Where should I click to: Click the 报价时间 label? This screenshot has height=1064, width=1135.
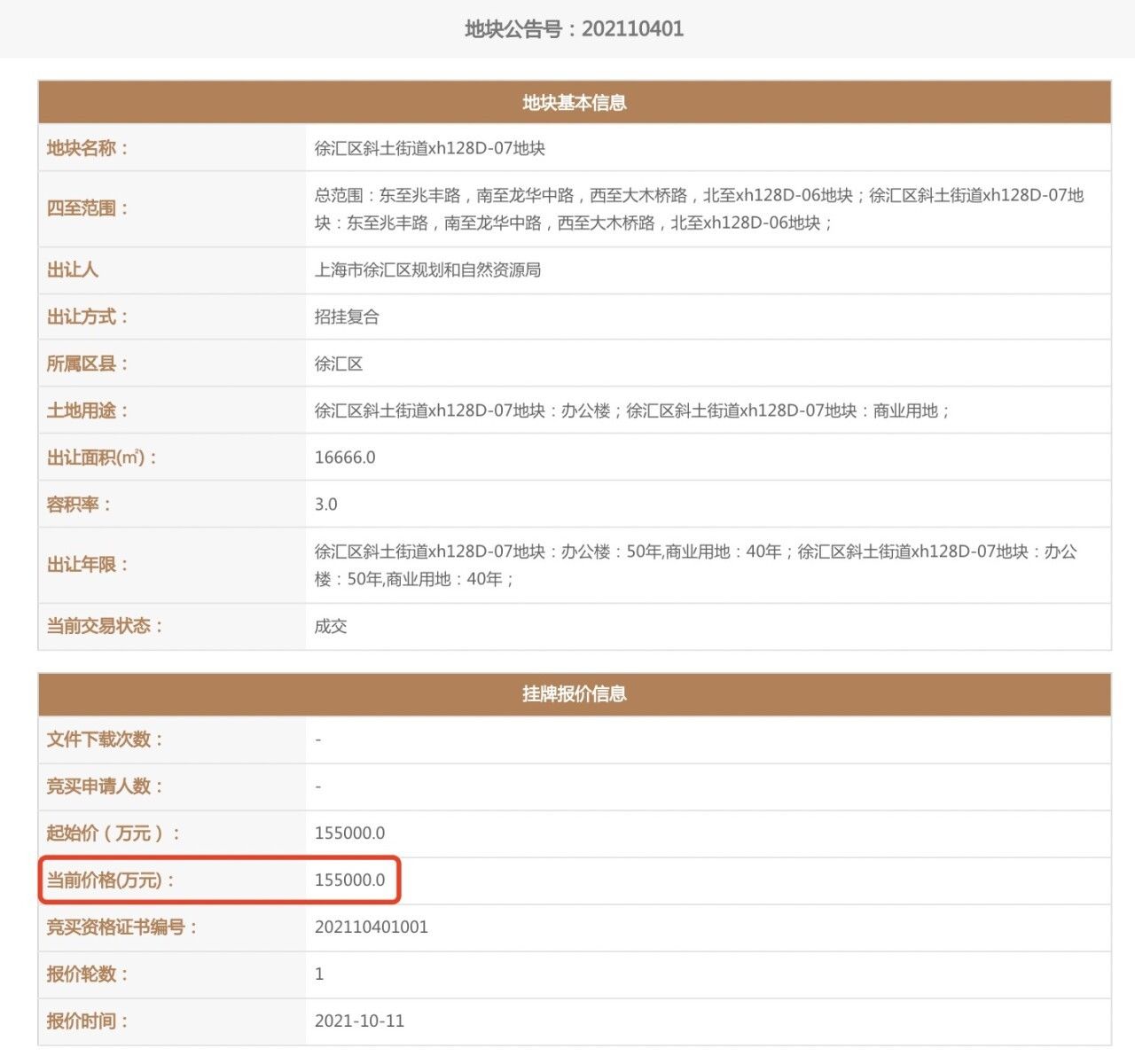tap(88, 1021)
